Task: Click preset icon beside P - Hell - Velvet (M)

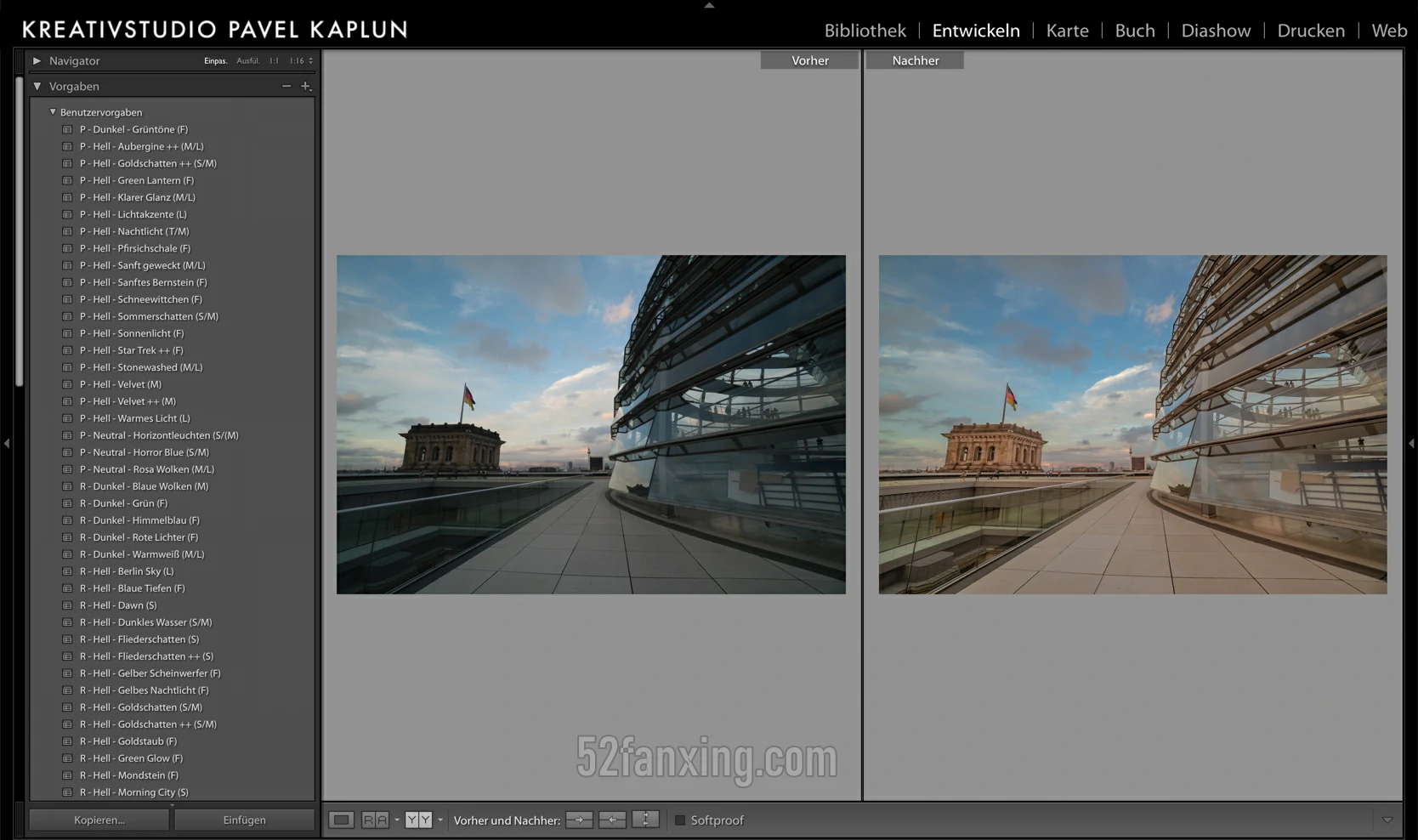Action: tap(67, 384)
